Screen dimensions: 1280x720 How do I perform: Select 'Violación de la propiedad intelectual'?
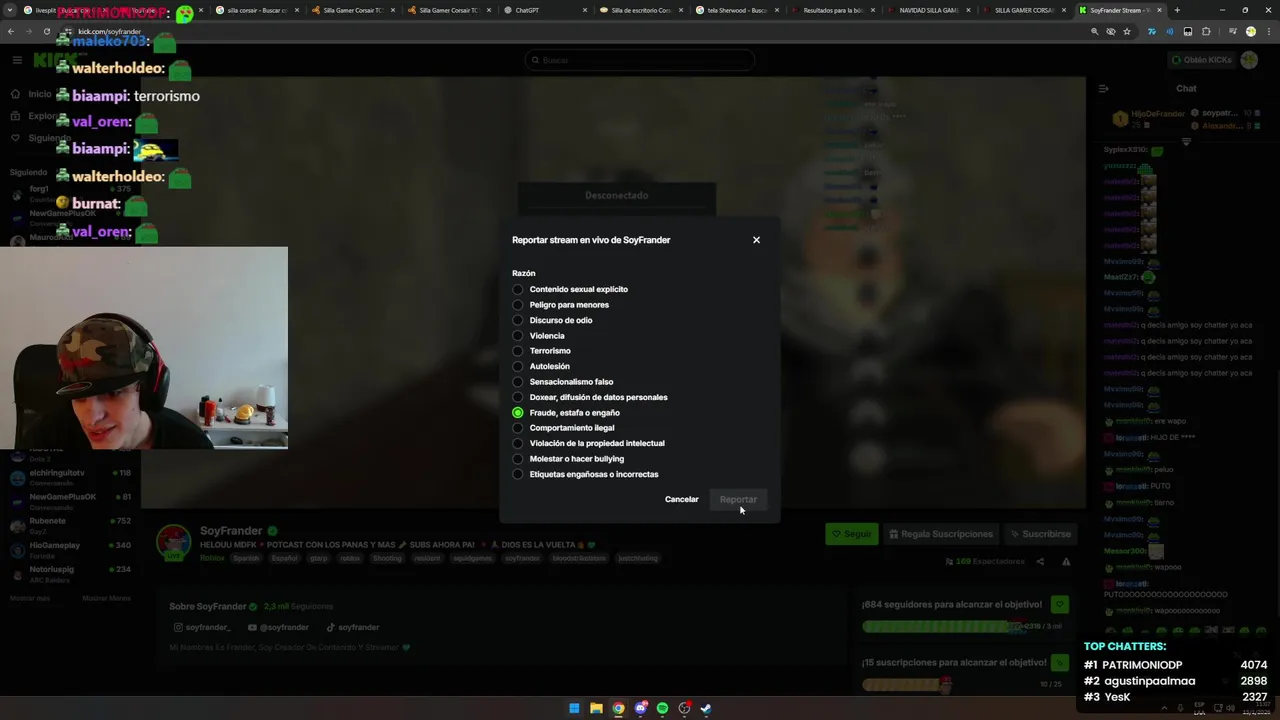point(589,443)
